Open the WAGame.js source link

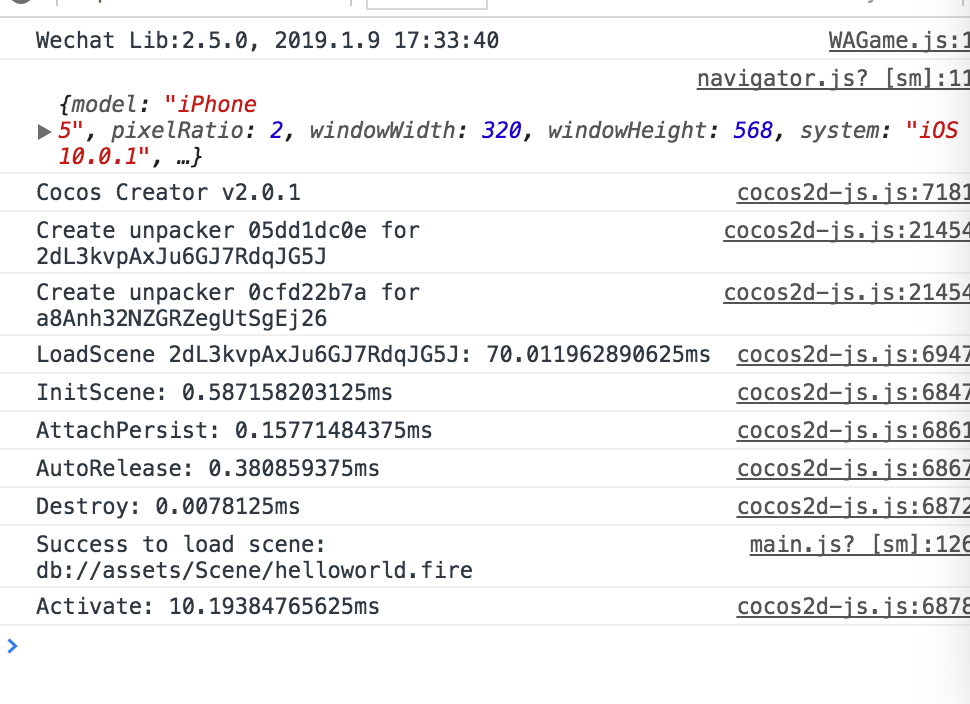(x=898, y=41)
